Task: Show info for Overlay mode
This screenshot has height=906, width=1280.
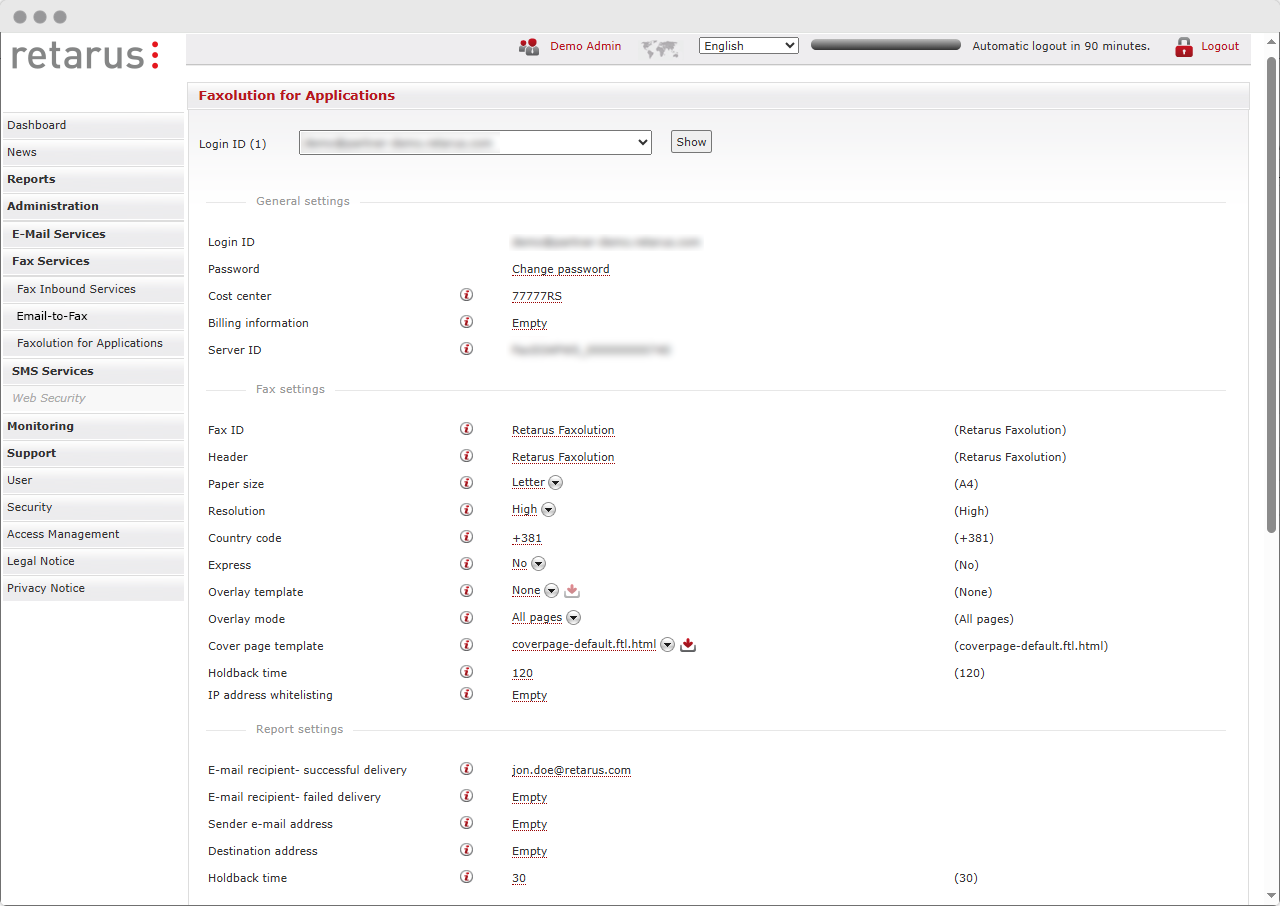Action: pos(466,618)
